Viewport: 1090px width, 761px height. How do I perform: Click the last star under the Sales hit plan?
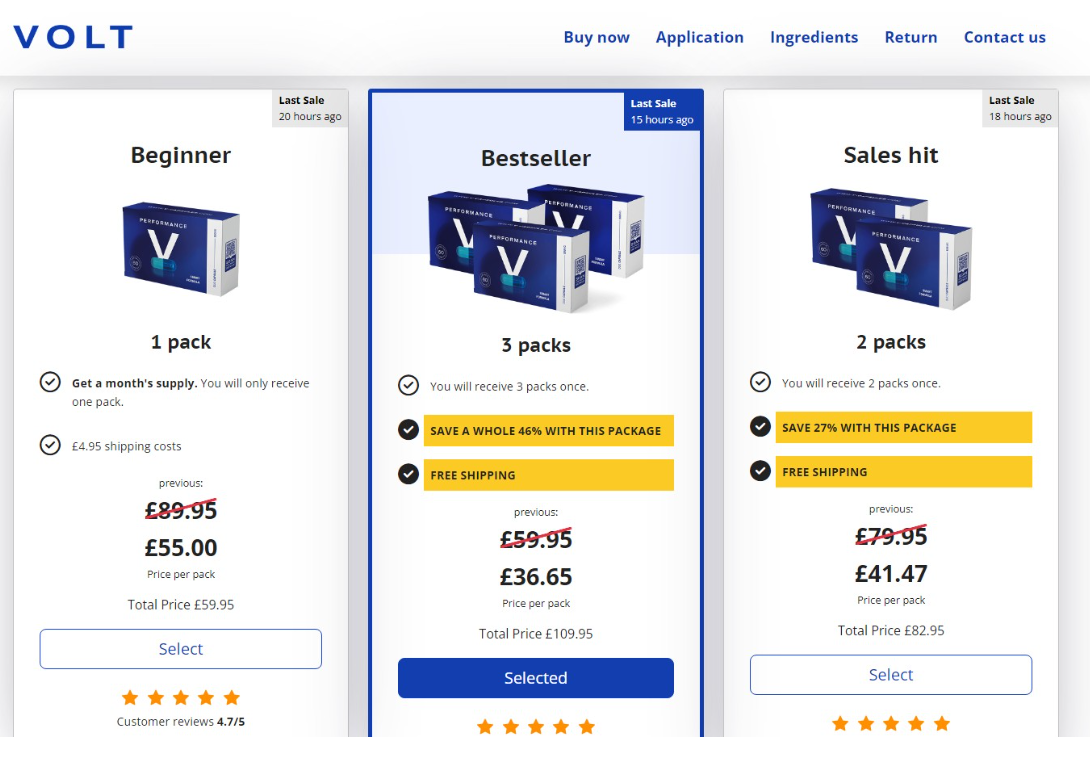942,722
